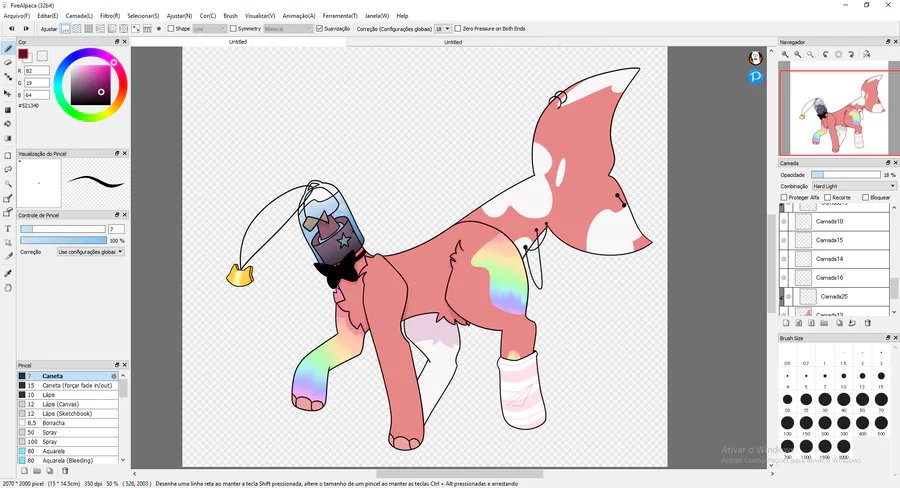
Task: Adjust the Opacidade slider in Camada panel
Action: (845, 175)
